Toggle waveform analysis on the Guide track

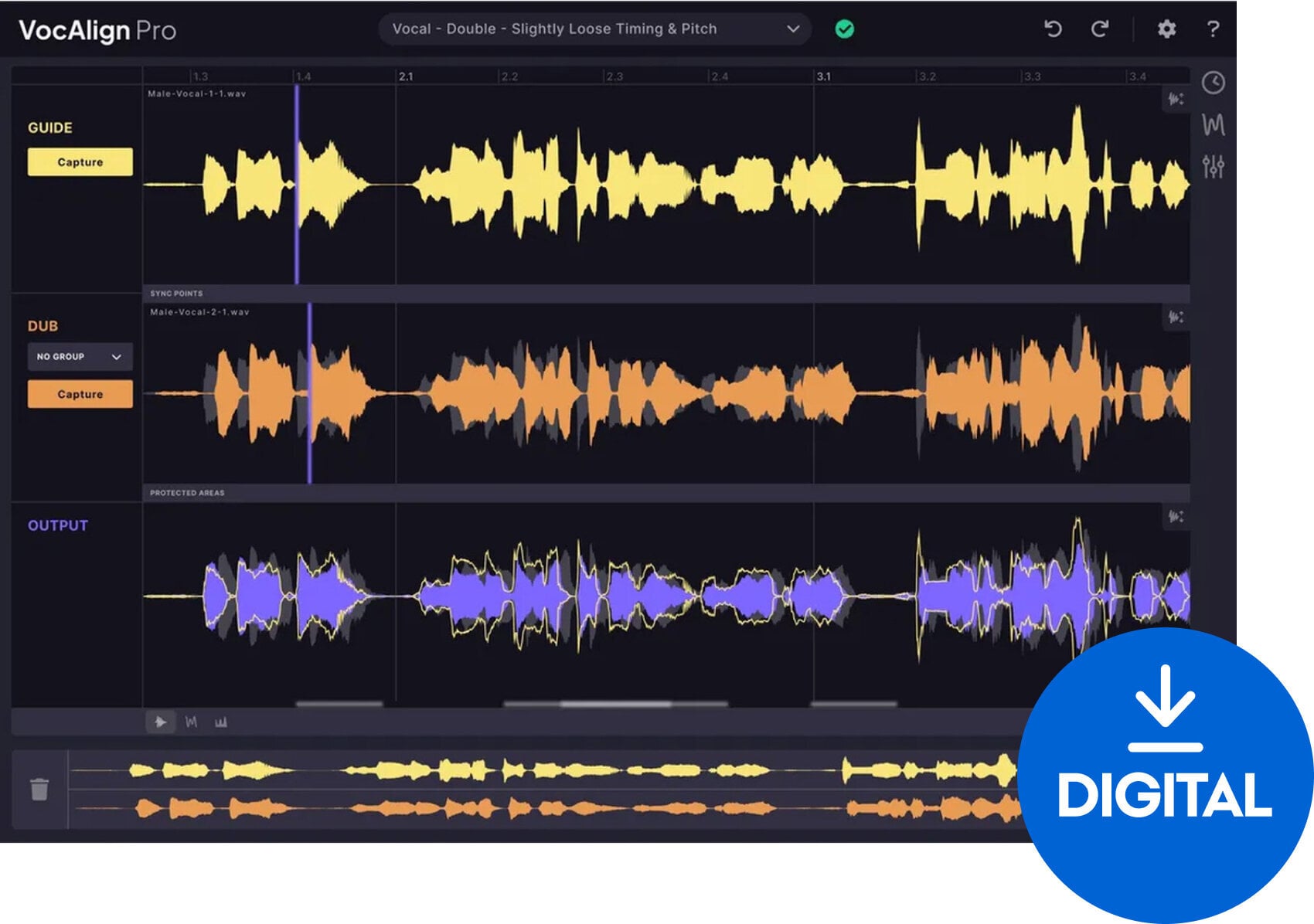click(1176, 97)
